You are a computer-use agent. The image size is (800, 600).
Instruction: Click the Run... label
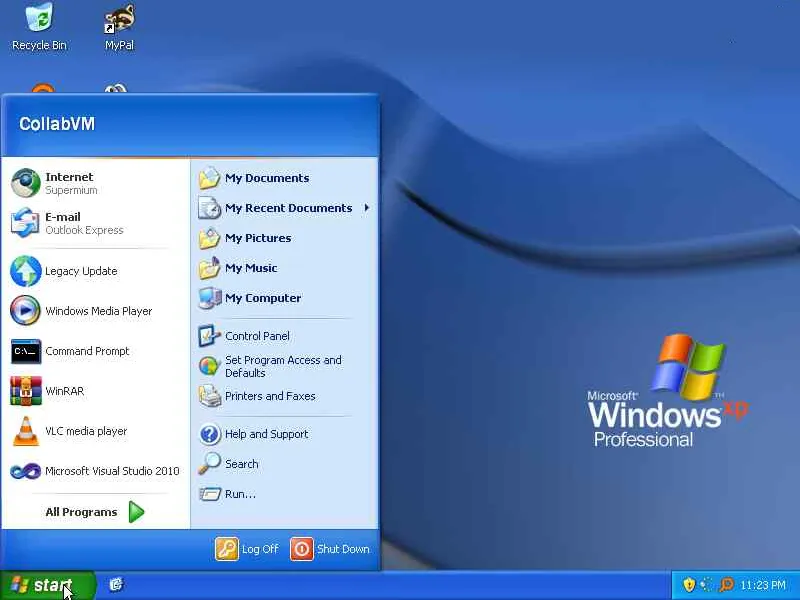tap(240, 494)
